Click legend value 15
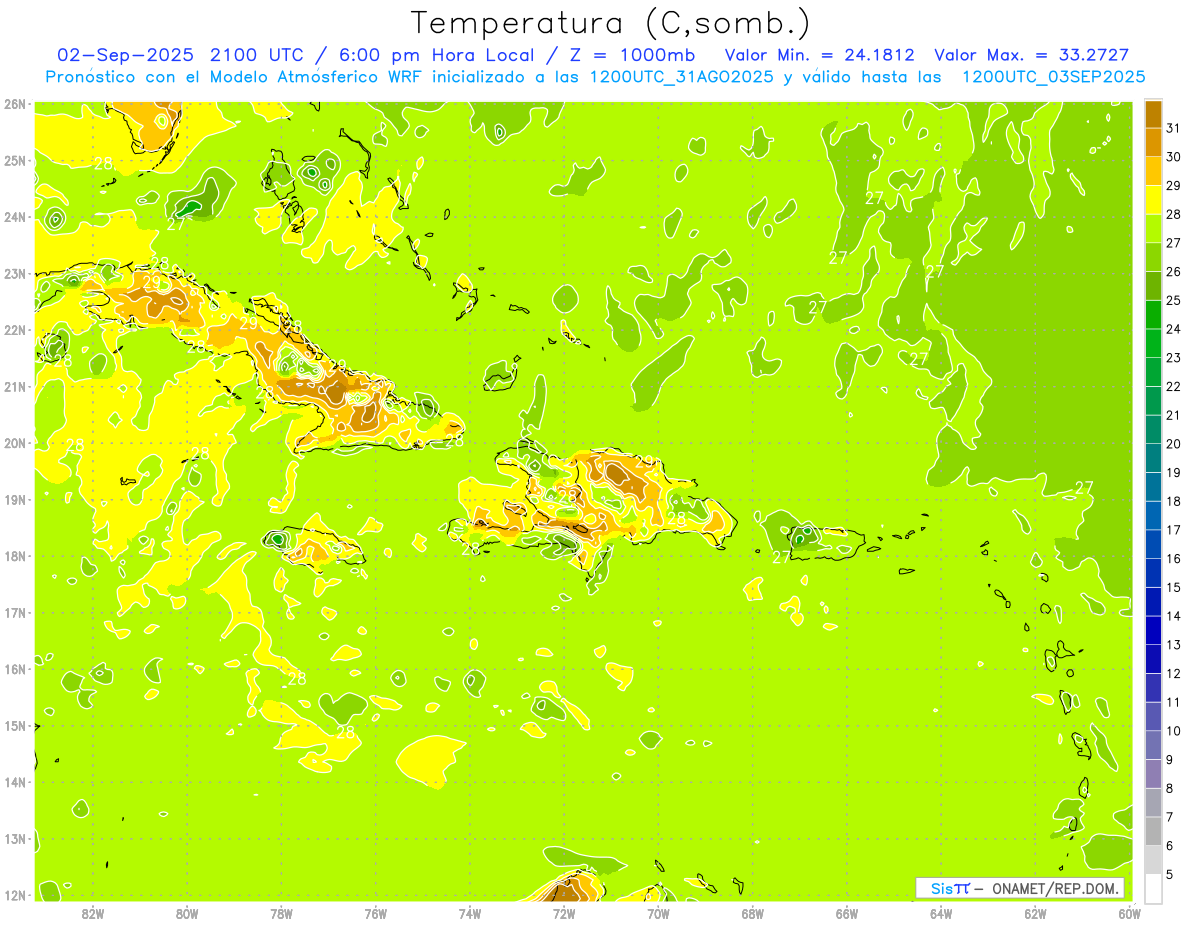 point(1174,587)
